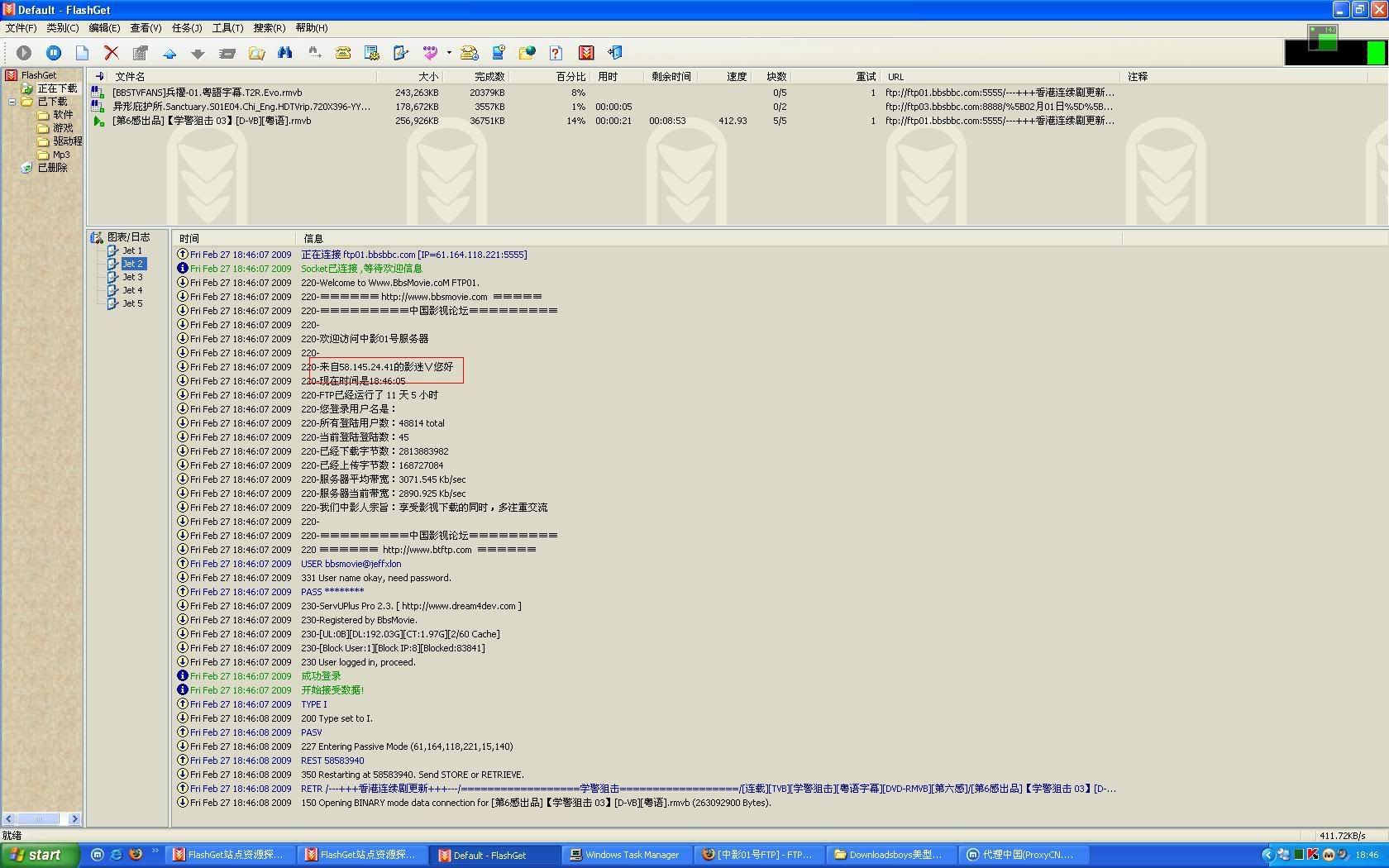Click the red X delete icon
The height and width of the screenshot is (868, 1389).
[112, 53]
